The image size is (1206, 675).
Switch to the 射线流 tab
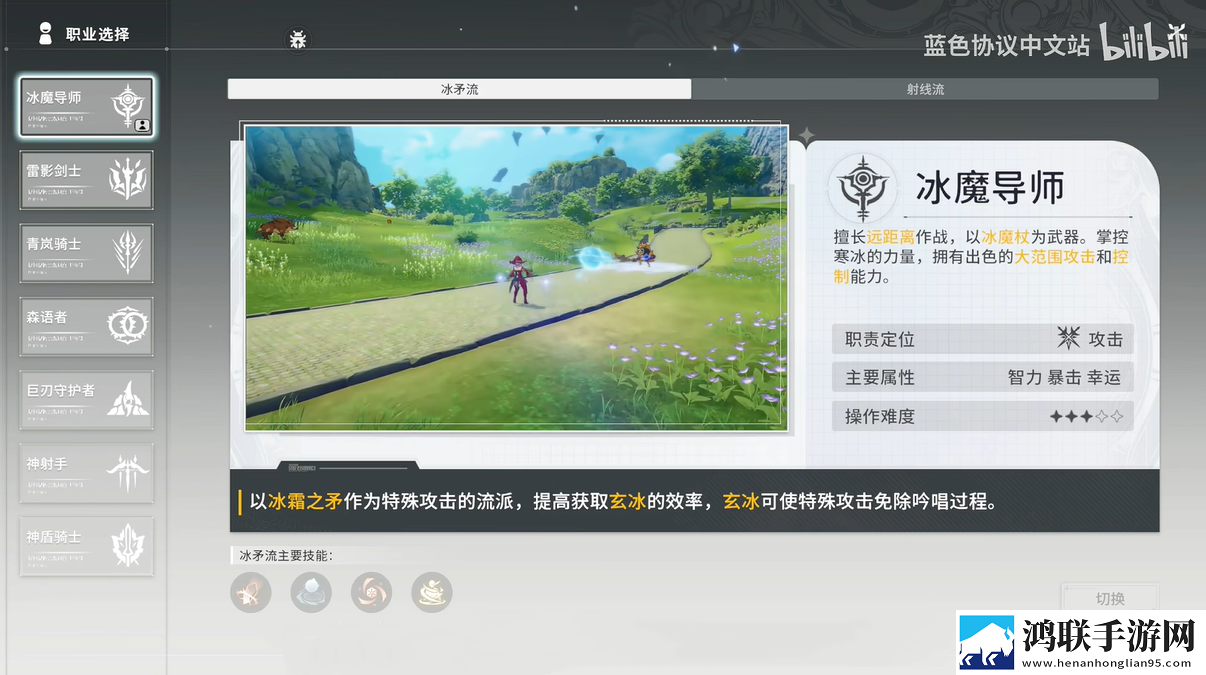pyautogui.click(x=925, y=89)
